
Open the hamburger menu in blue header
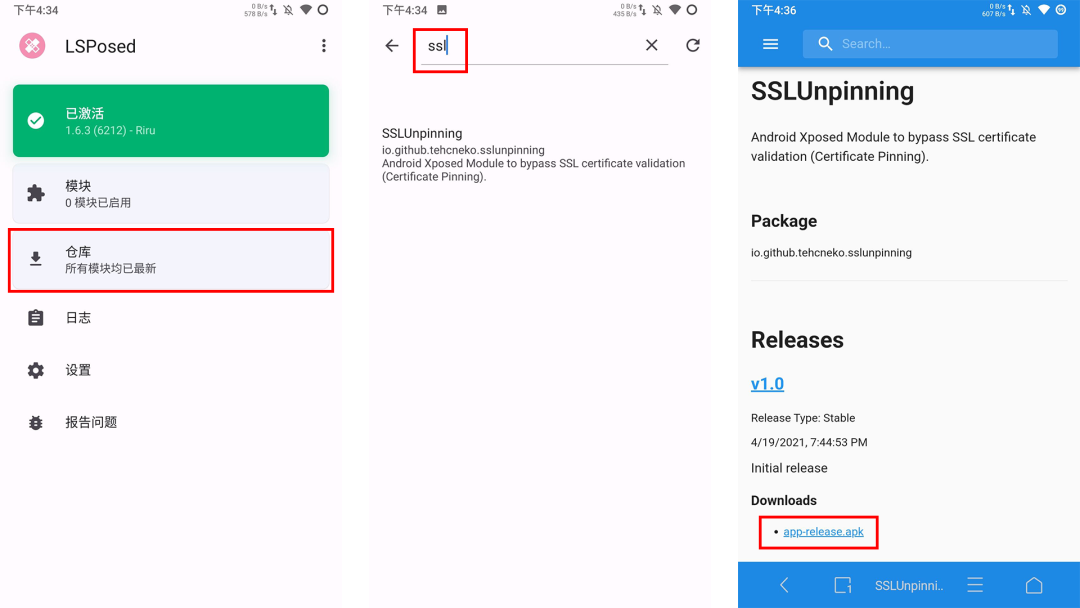[770, 44]
